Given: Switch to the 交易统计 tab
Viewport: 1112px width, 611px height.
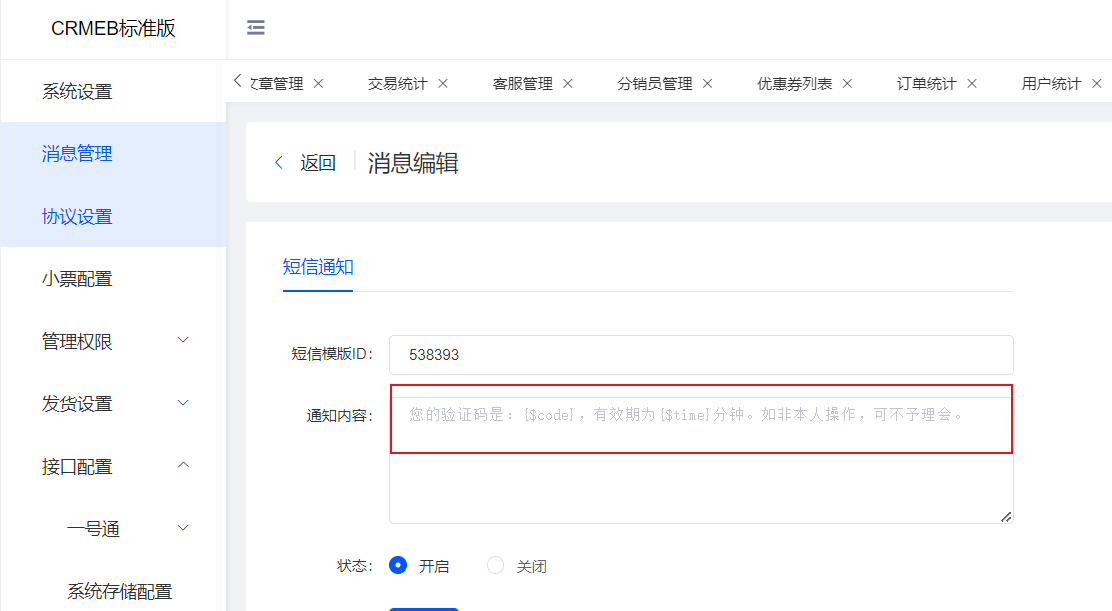Looking at the screenshot, I should (x=397, y=84).
